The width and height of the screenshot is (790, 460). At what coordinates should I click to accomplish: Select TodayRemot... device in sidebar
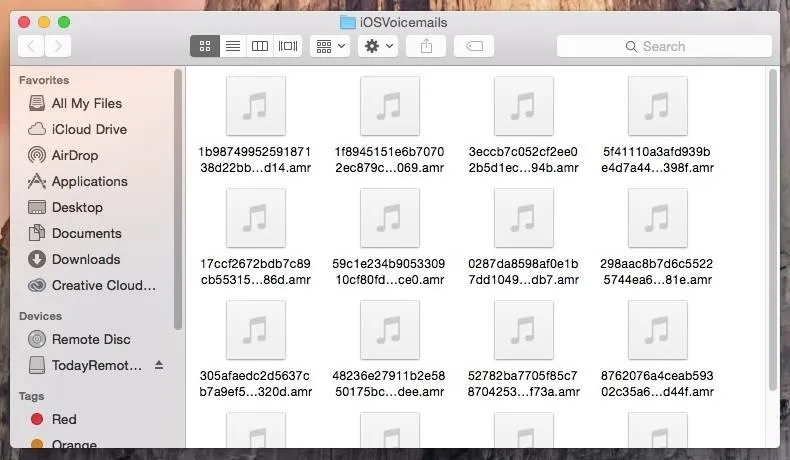pos(86,365)
